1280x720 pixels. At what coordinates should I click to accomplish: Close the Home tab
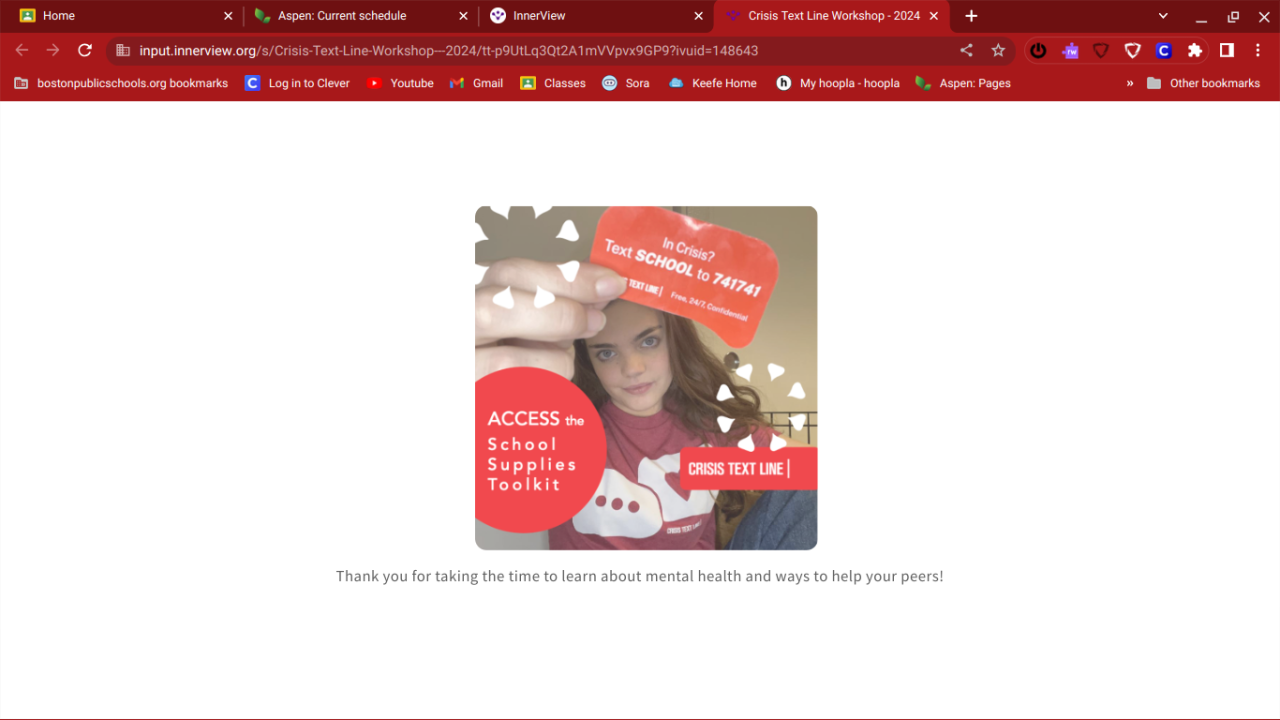pyautogui.click(x=228, y=16)
